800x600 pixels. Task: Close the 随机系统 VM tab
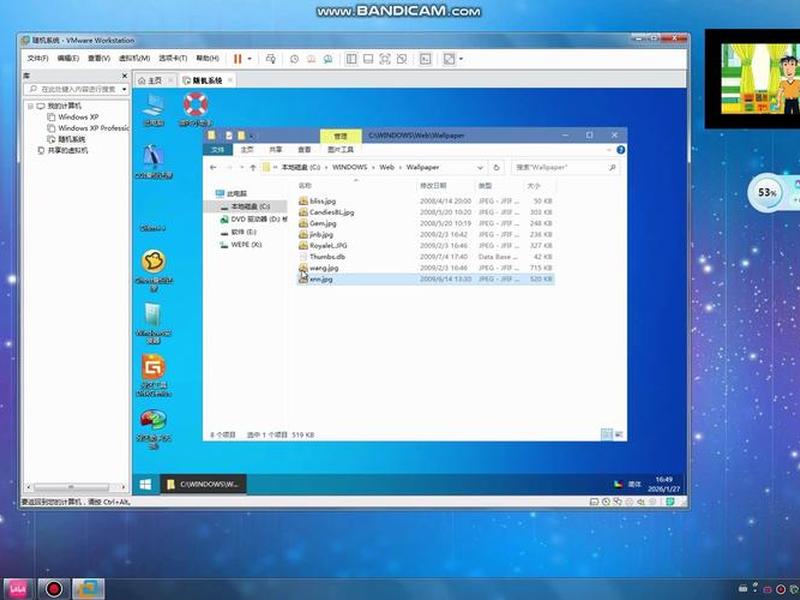(x=230, y=80)
